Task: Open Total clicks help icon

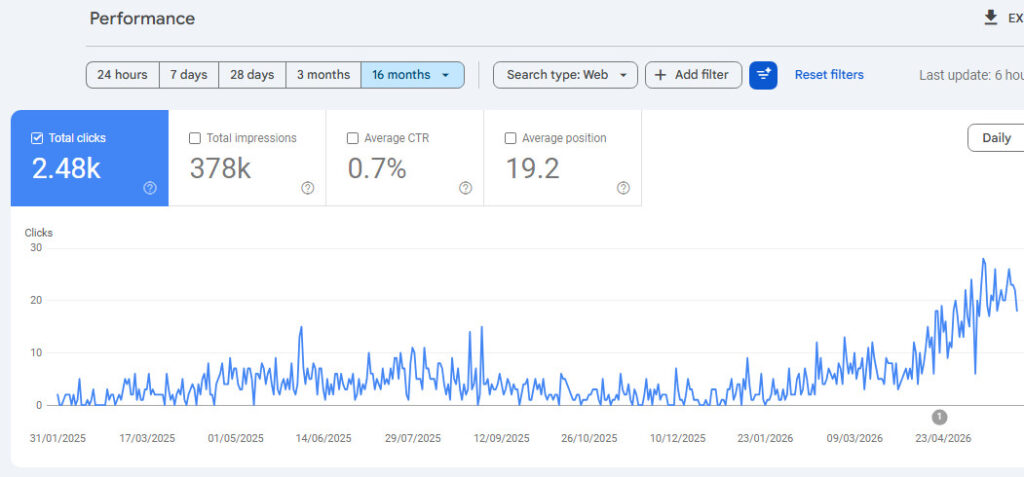Action: point(150,188)
